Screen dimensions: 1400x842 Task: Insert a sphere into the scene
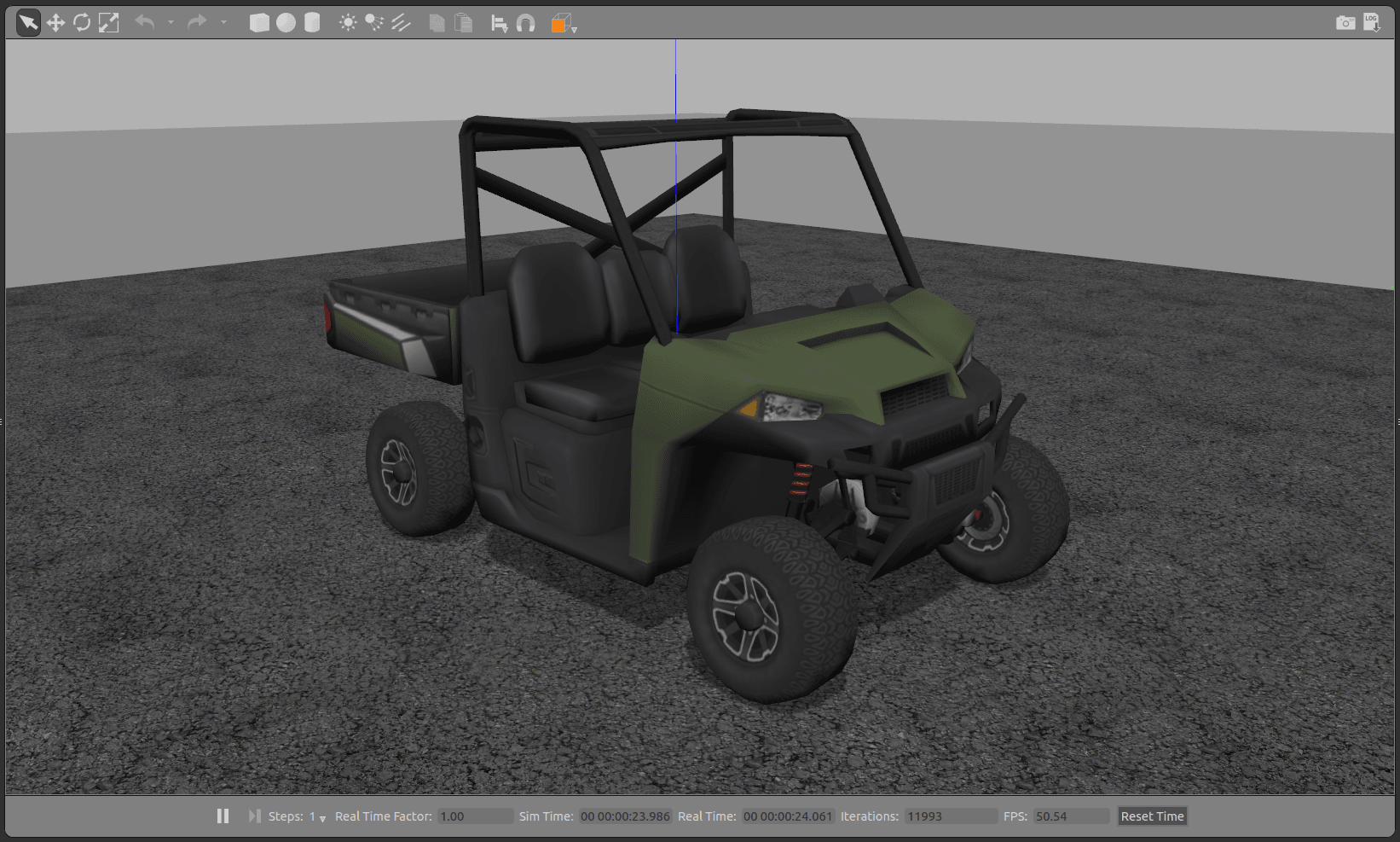coord(286,22)
